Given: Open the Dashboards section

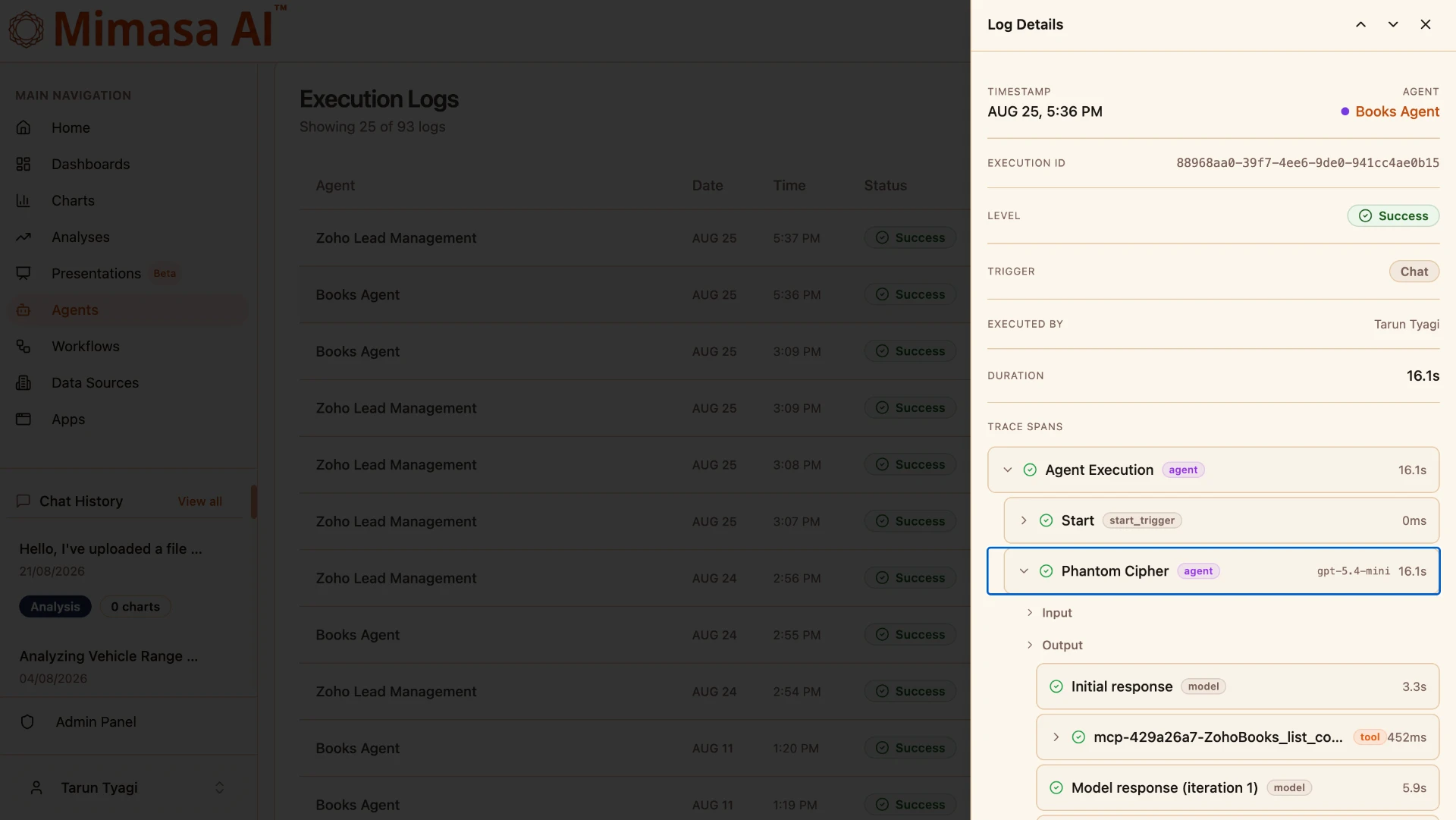Looking at the screenshot, I should (x=90, y=164).
